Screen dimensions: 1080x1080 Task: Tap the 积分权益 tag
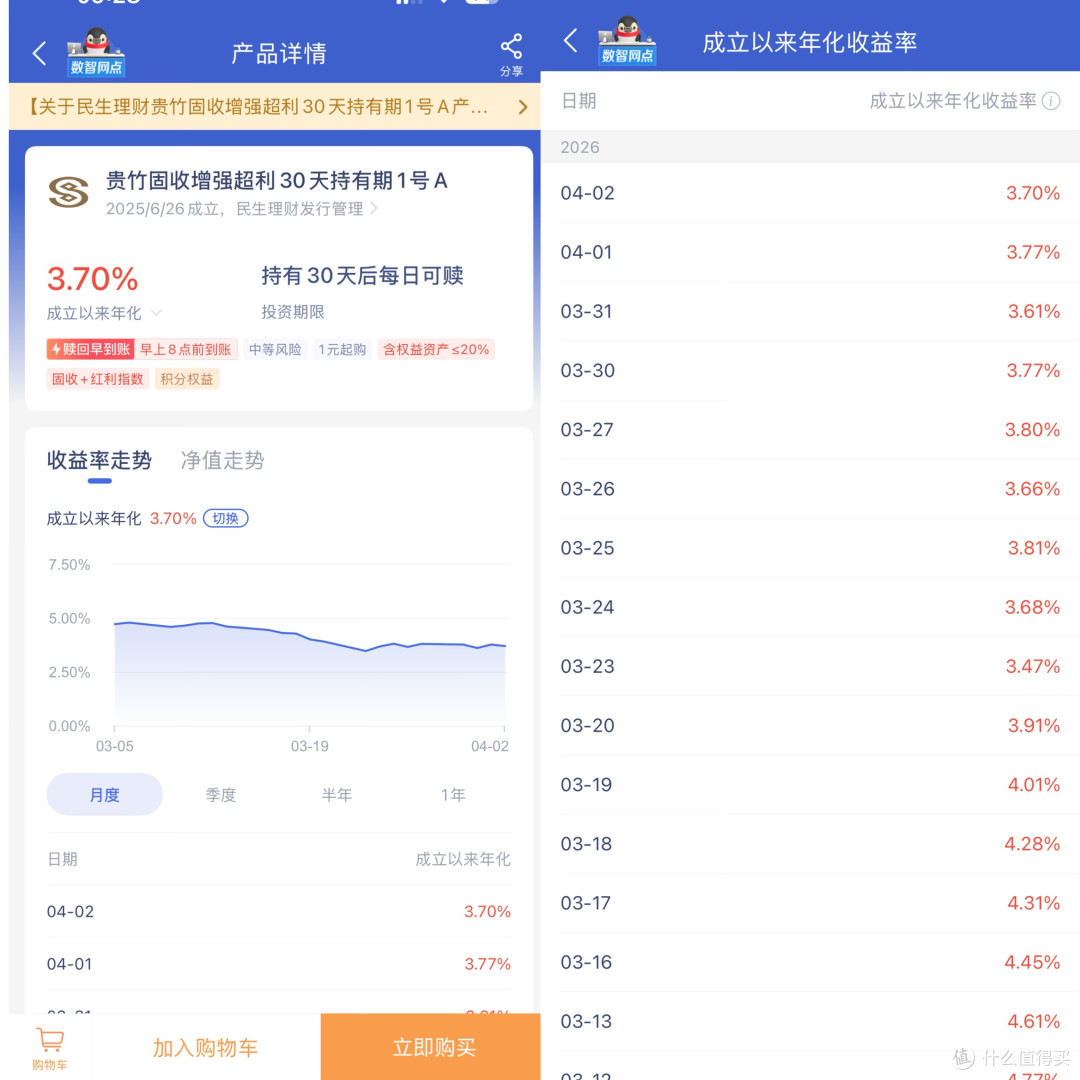(187, 379)
